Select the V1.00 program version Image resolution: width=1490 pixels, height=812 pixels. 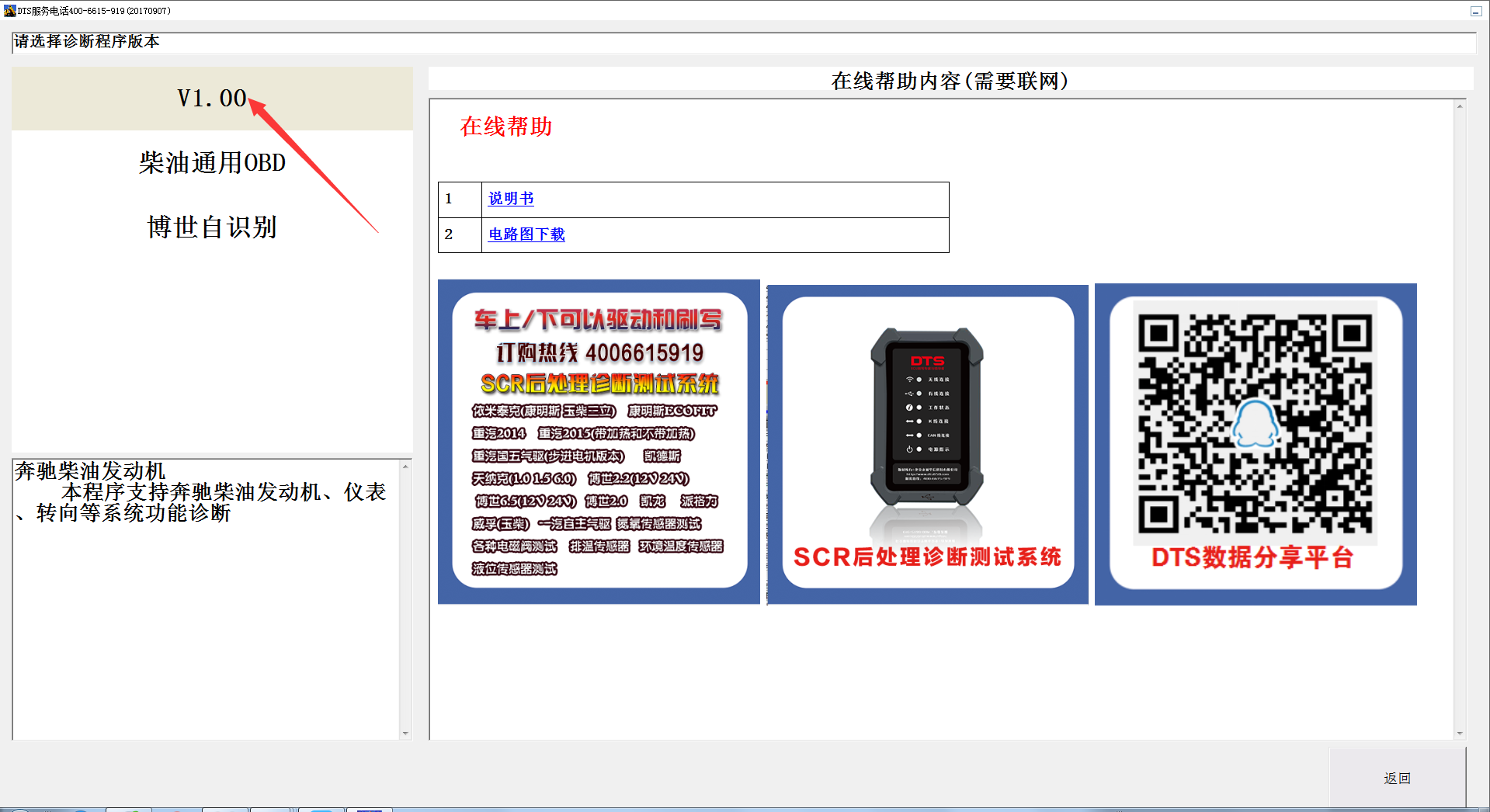pos(212,98)
